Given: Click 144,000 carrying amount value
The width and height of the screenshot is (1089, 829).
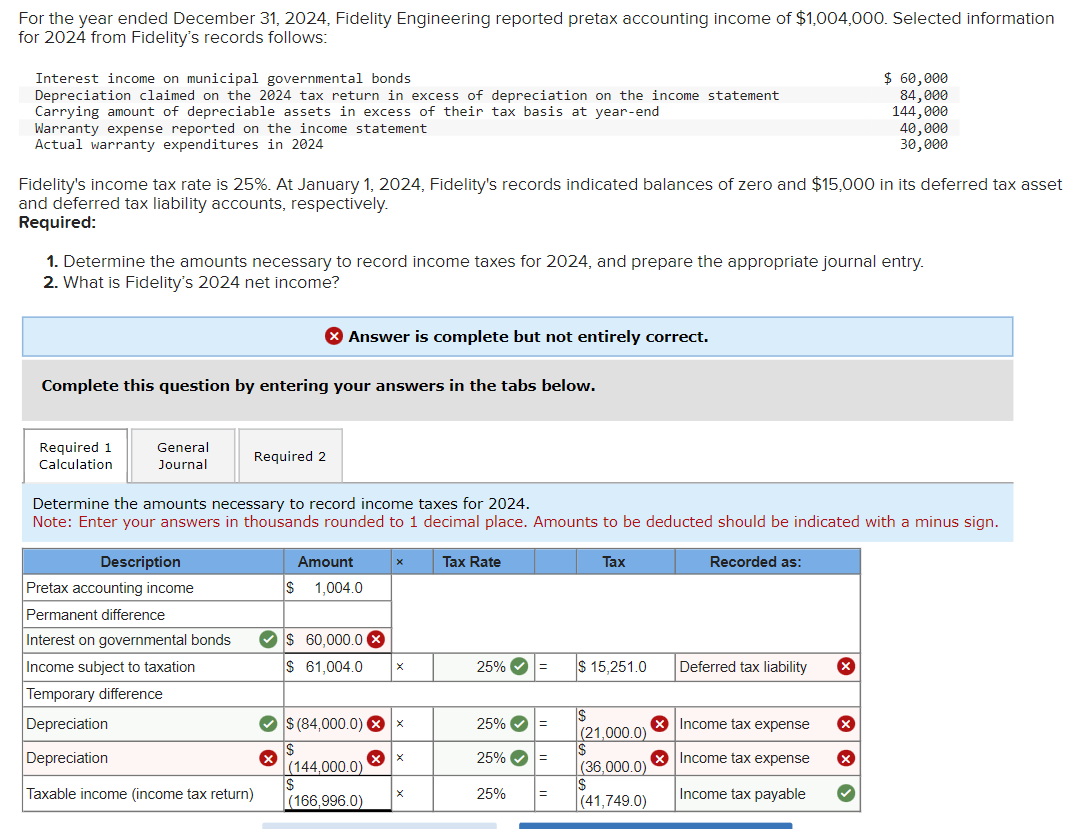Looking at the screenshot, I should [920, 111].
